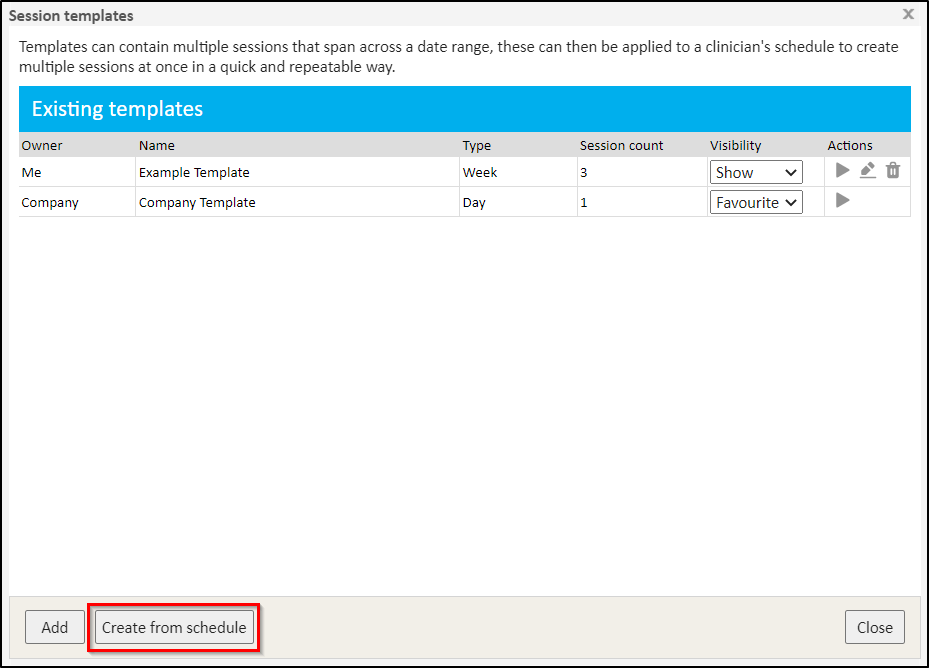This screenshot has height=668, width=929.
Task: Click the Owner column header
Action: [x=42, y=145]
